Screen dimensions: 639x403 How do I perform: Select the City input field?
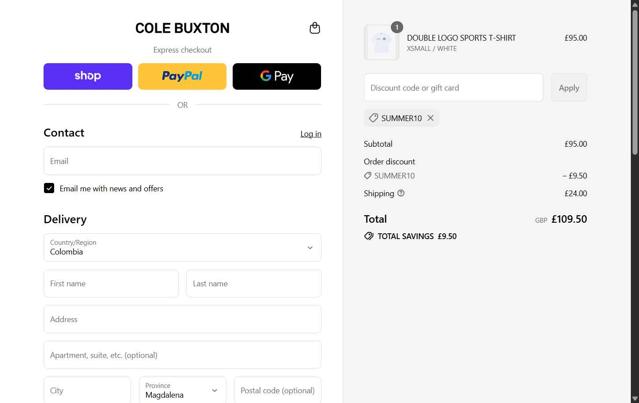(87, 390)
